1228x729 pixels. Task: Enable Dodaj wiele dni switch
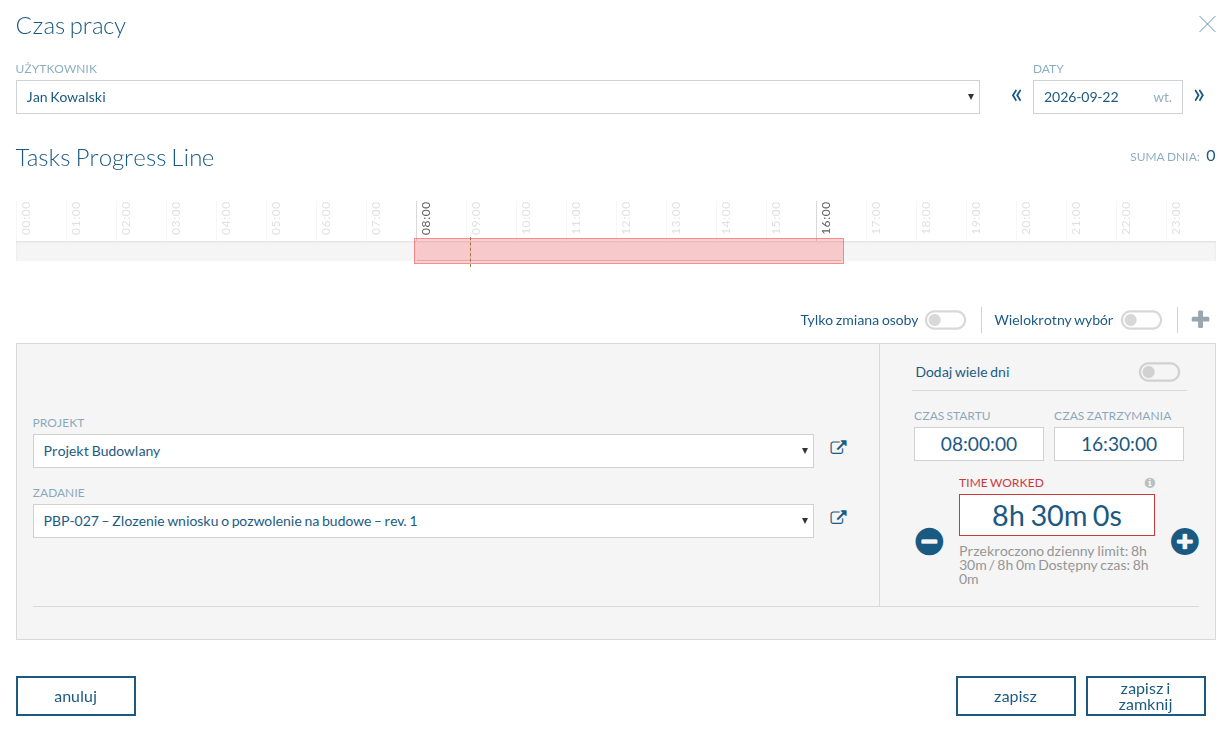pos(1159,372)
